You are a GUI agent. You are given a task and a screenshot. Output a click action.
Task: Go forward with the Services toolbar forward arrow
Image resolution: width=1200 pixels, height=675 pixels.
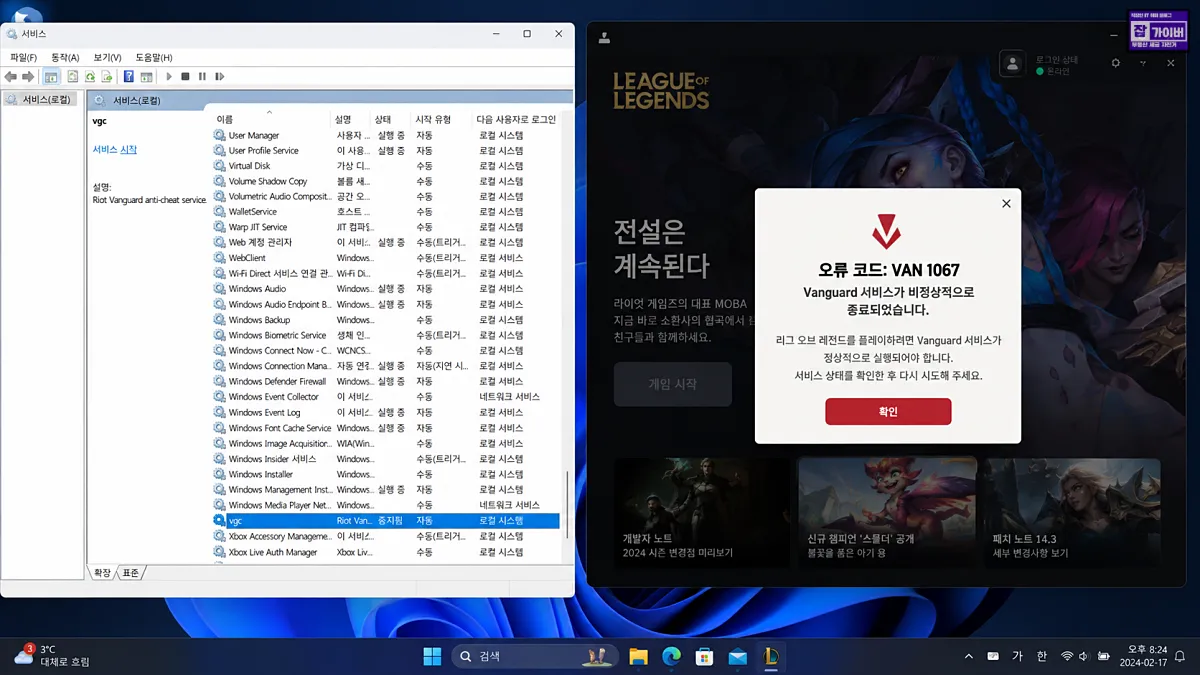(x=28, y=77)
